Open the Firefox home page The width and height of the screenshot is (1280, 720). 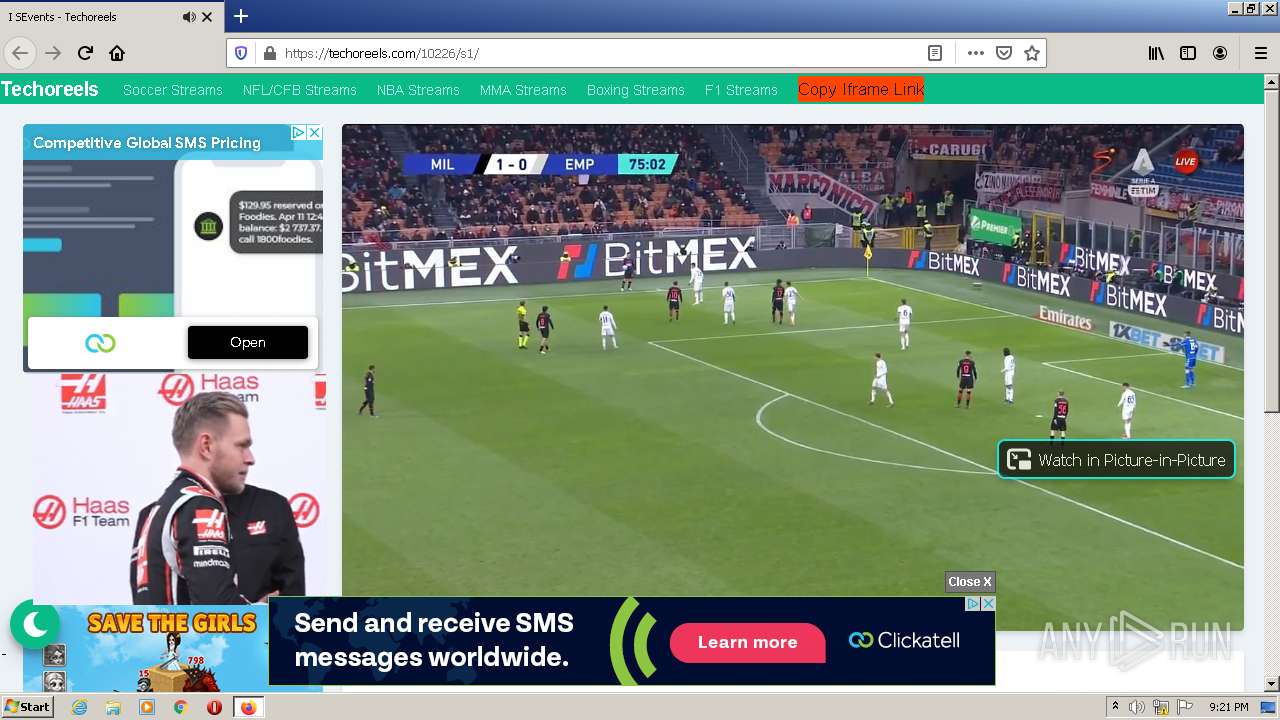(x=117, y=53)
